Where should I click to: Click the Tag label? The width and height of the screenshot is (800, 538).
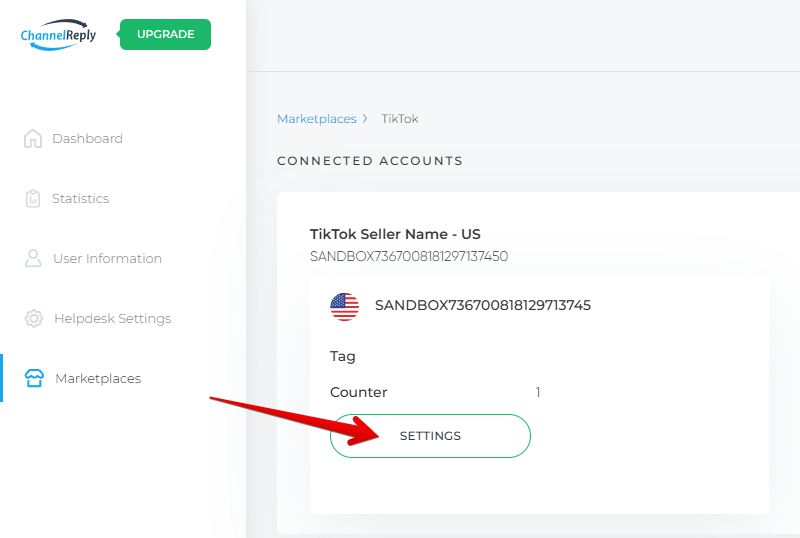(x=343, y=356)
